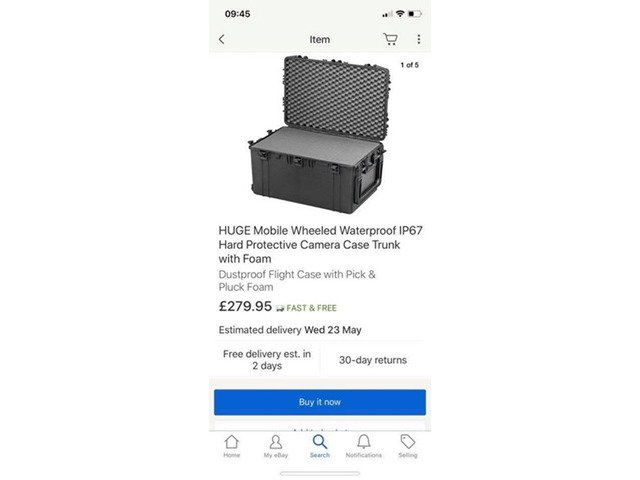Select the HUGE Mobile Wheeled Waterproof title
This screenshot has width=640, height=480.
(320, 244)
